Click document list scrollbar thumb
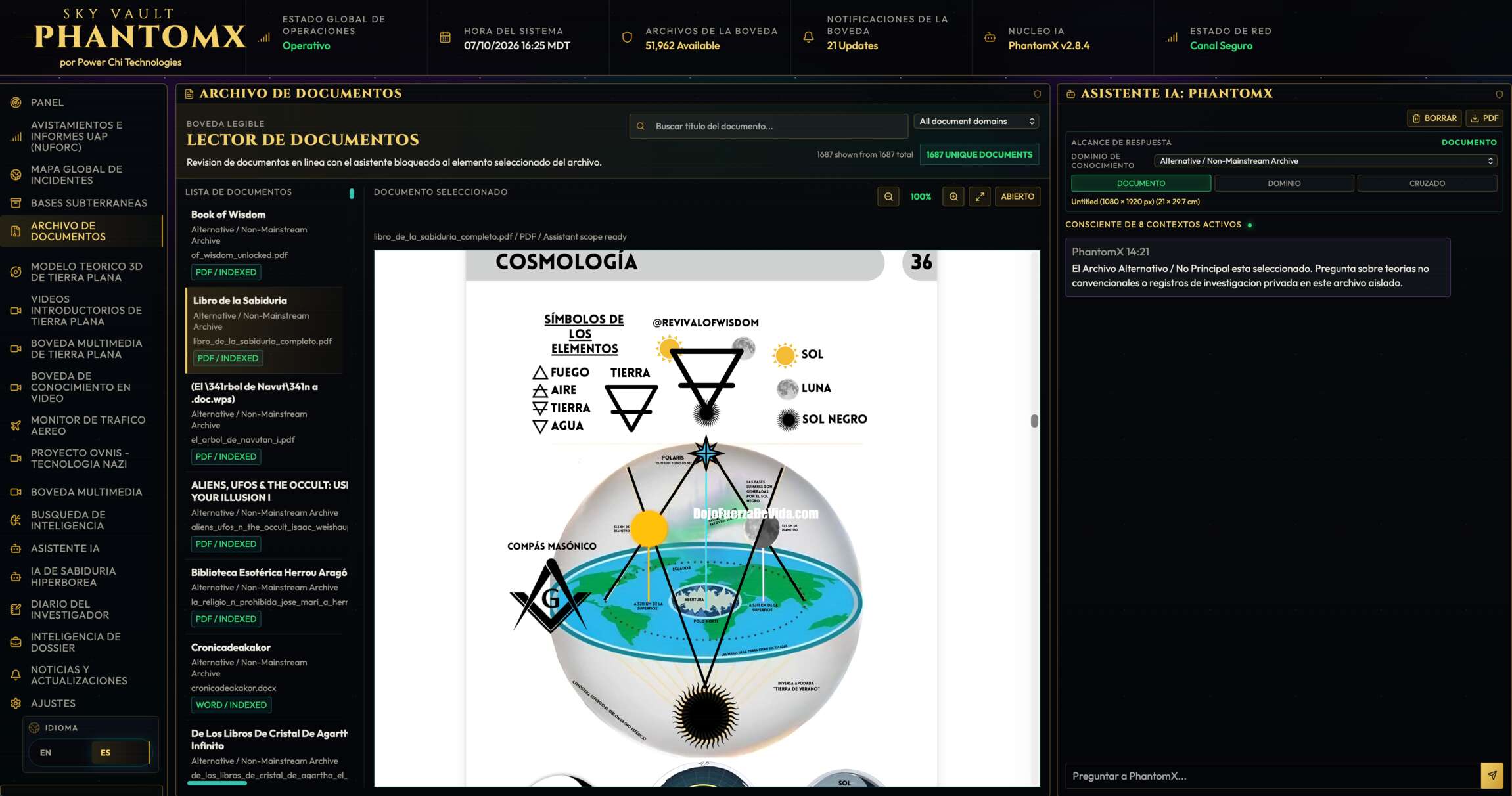 click(x=352, y=194)
